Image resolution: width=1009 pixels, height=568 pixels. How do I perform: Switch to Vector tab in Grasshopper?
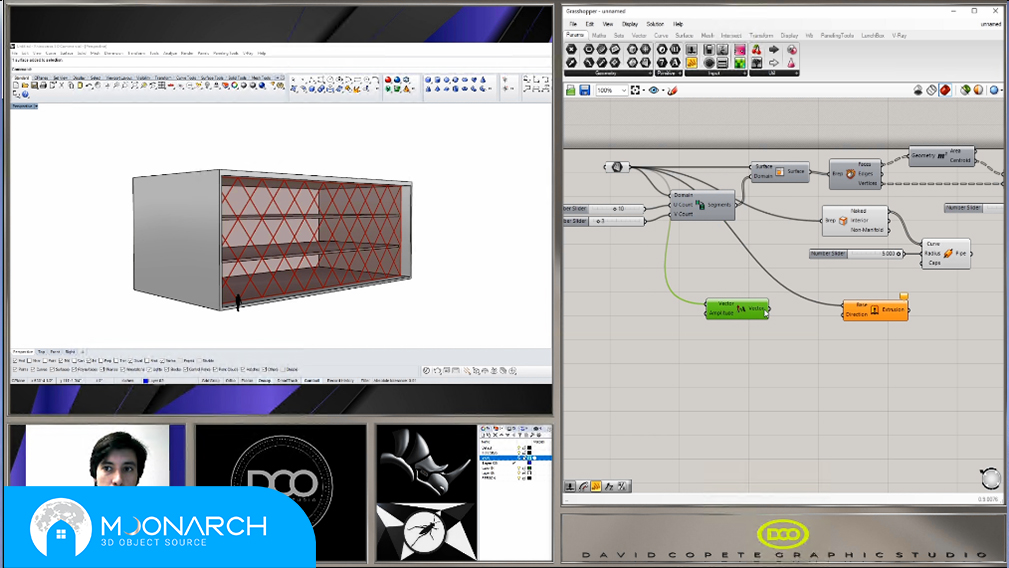coord(639,35)
